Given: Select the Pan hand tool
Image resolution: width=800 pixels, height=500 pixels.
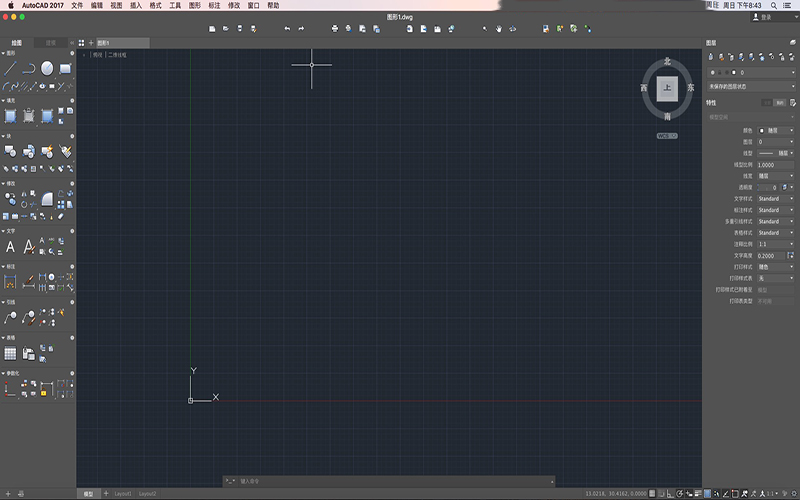Looking at the screenshot, I should 498,29.
